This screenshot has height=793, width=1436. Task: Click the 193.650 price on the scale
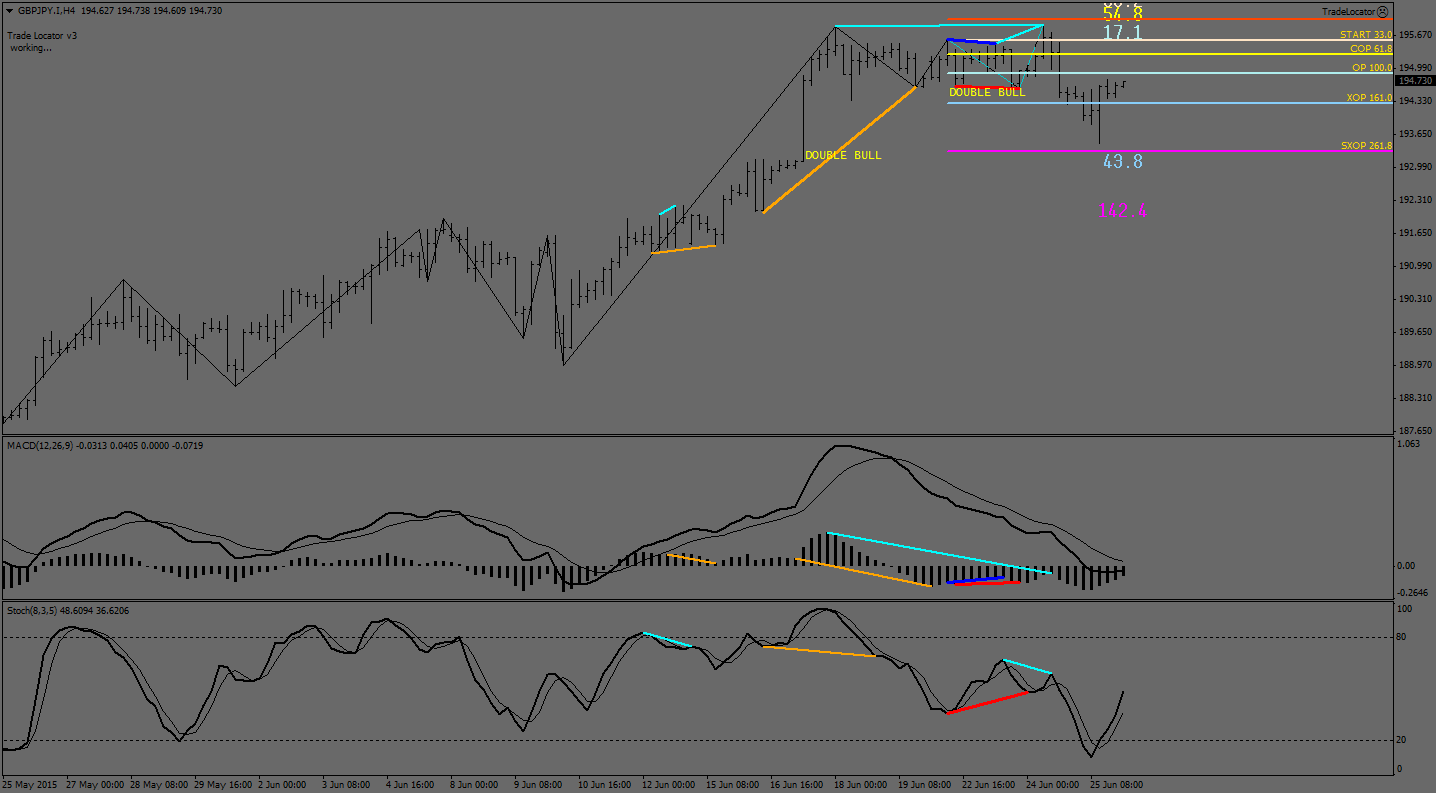1415,134
